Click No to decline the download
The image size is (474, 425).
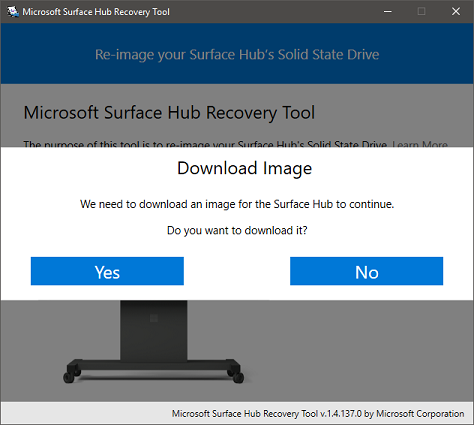pyautogui.click(x=366, y=271)
